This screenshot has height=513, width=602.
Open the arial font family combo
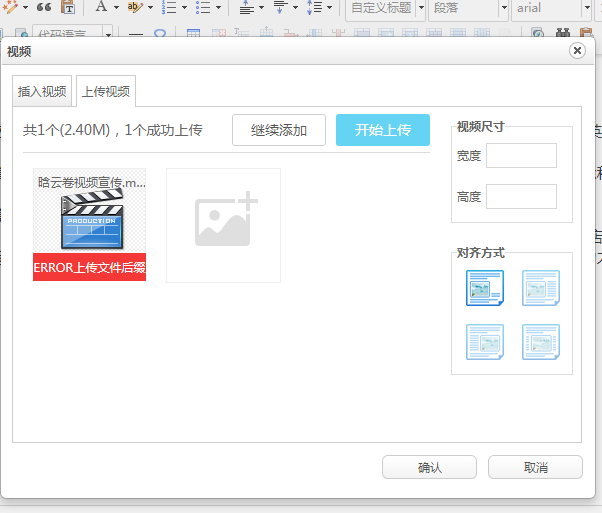[551, 8]
